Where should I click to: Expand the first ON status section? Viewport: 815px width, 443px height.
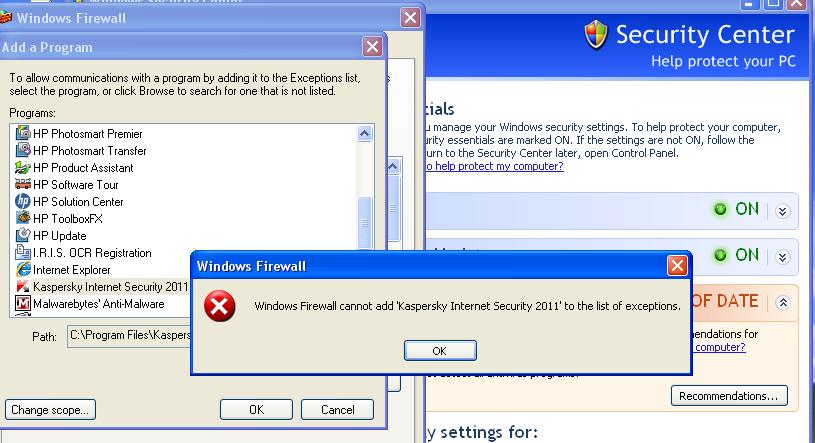point(782,211)
